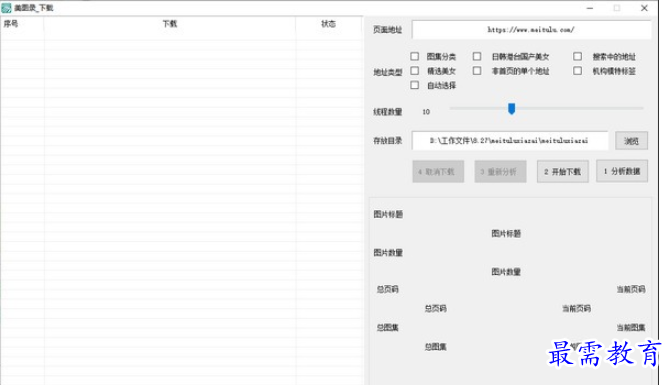Click the 1 分析数据 button
The image size is (670, 385).
pyautogui.click(x=622, y=171)
